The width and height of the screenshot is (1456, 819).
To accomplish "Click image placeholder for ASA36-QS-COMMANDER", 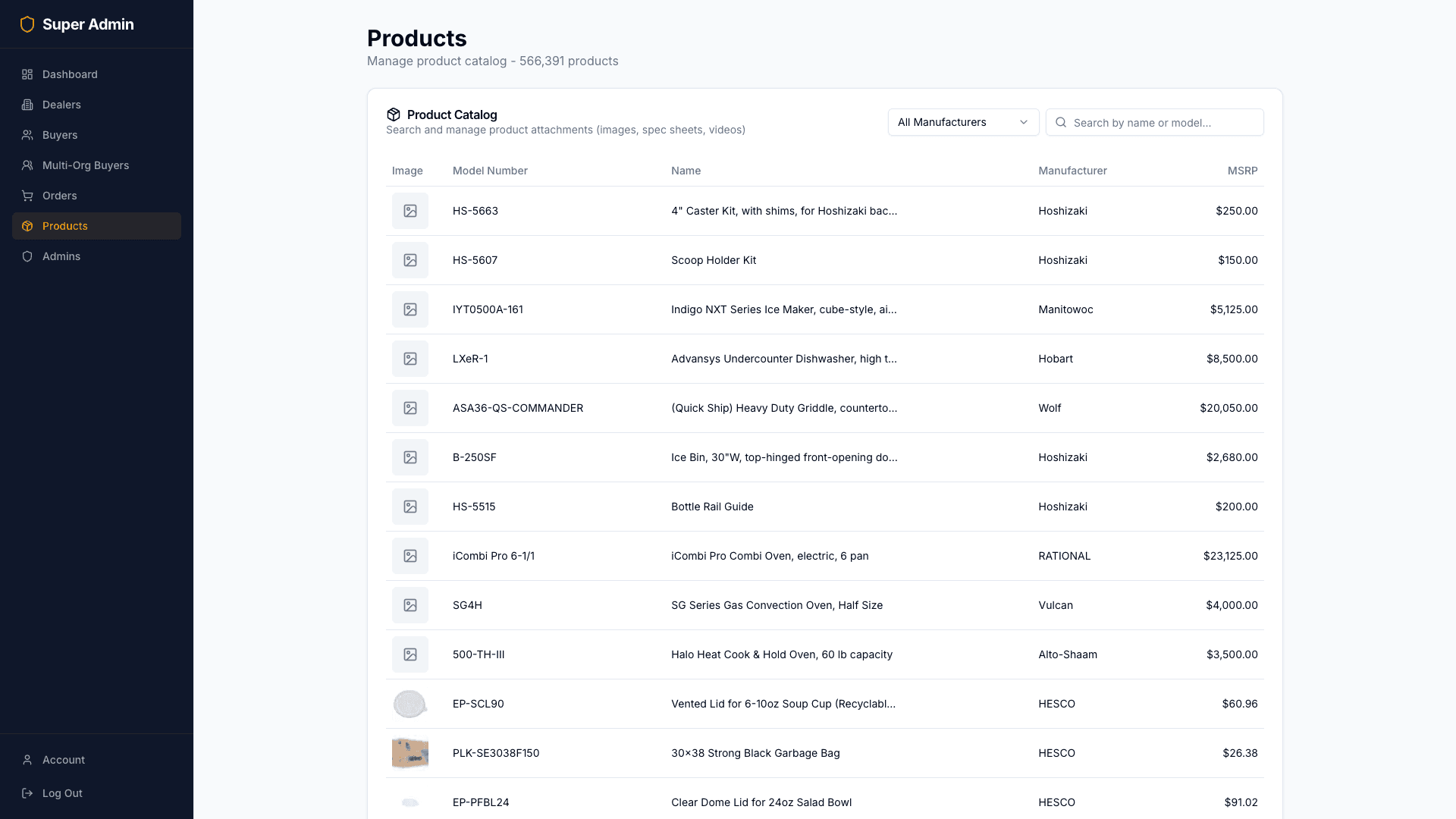I will 410,408.
